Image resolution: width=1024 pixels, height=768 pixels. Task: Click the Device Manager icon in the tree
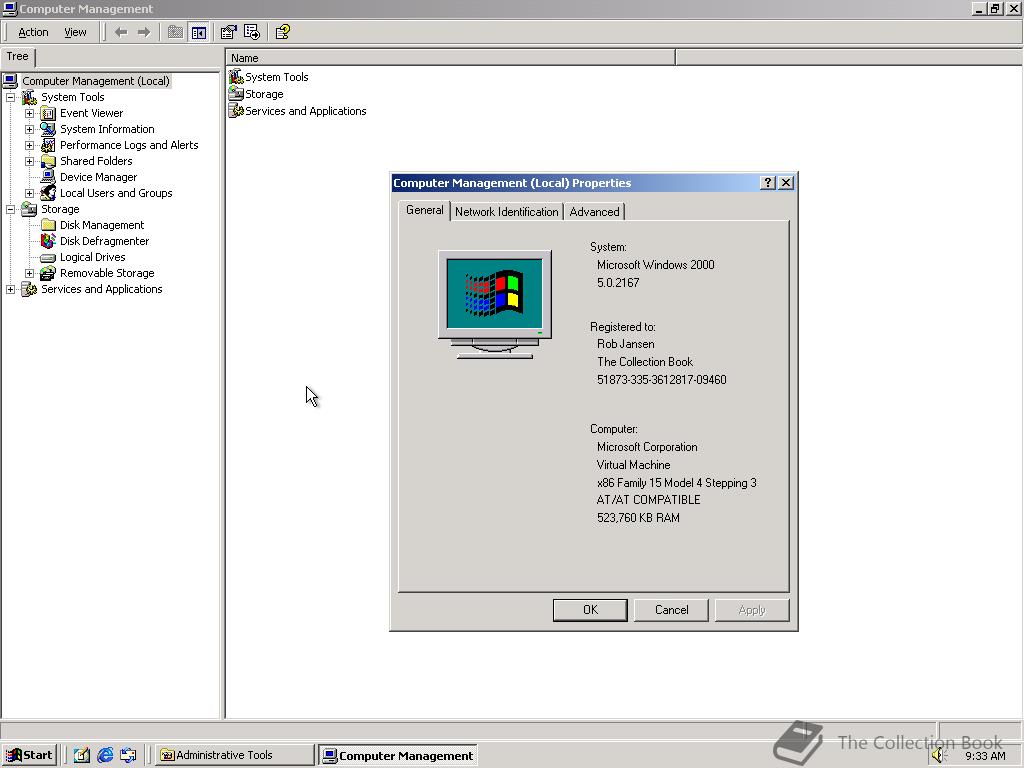pos(48,177)
